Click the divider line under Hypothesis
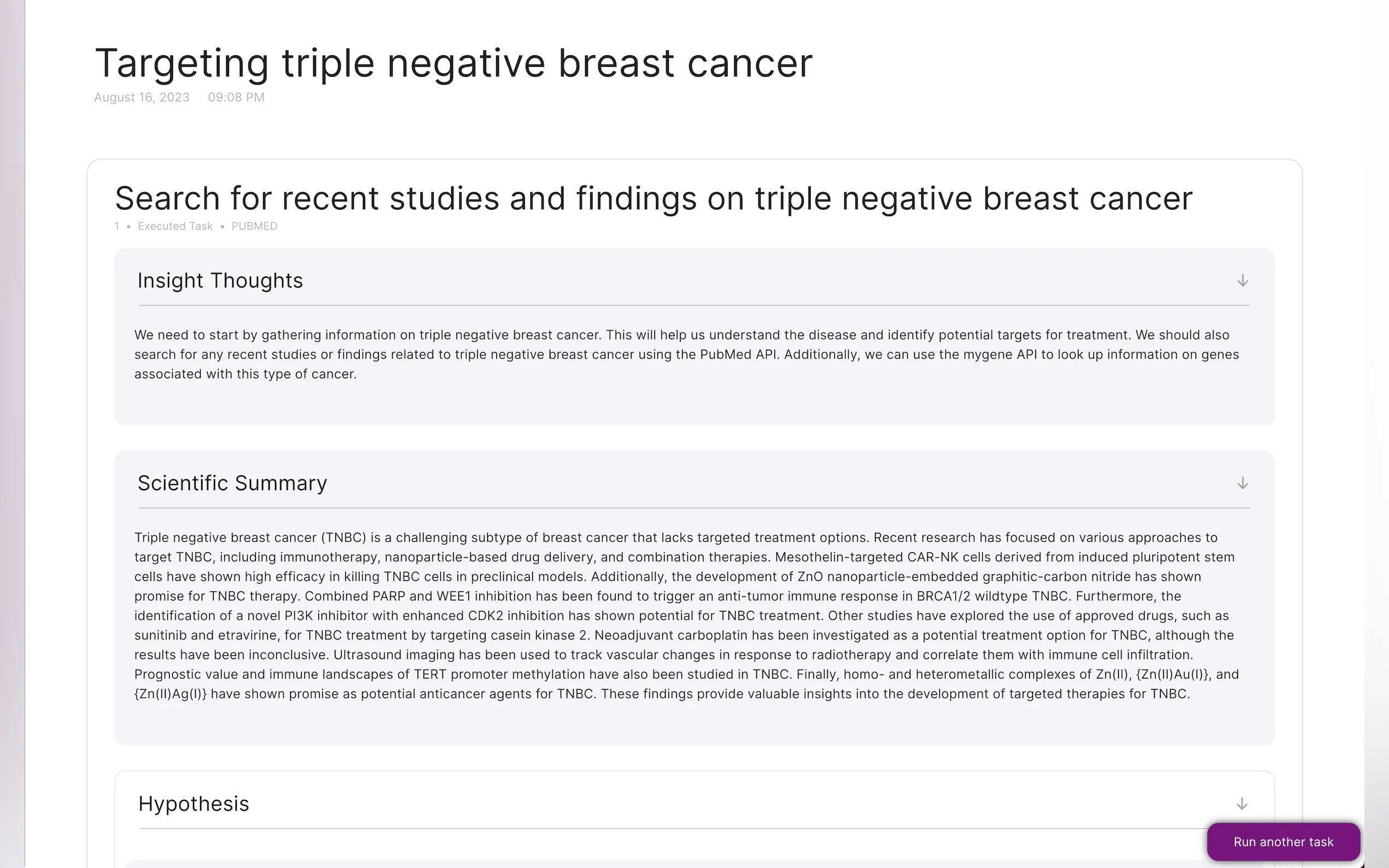Viewport: 1389px width, 868px height. point(672,829)
